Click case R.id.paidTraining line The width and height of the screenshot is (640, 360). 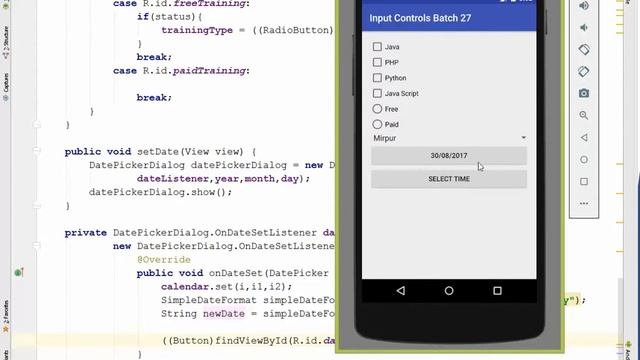(181, 71)
